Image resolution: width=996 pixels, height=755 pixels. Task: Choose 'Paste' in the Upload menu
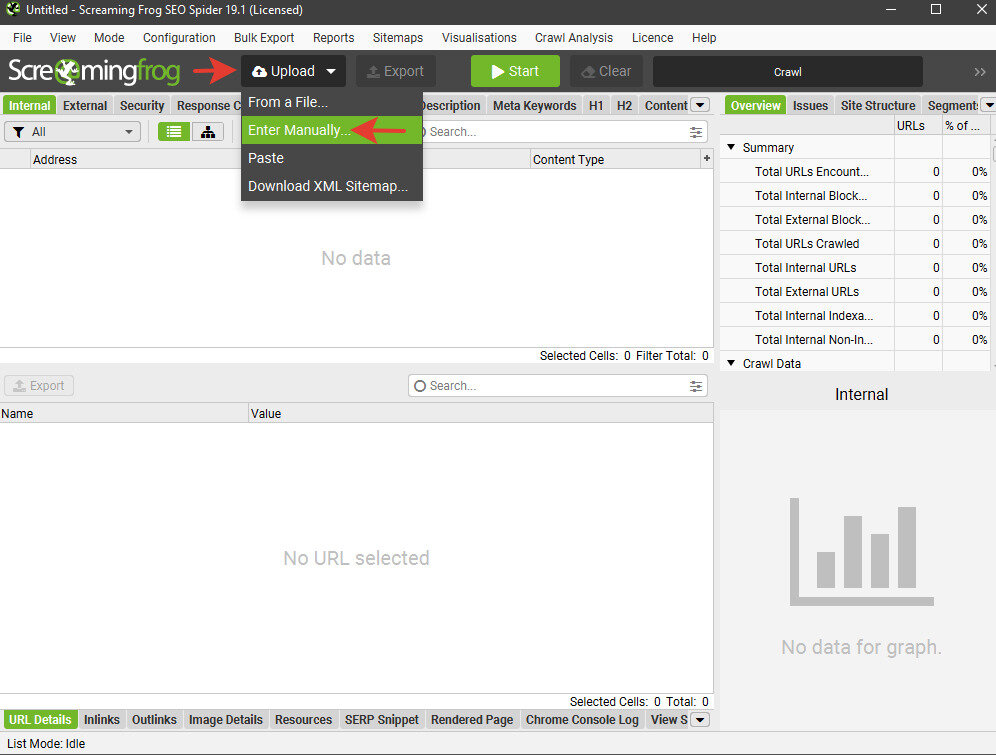(x=332, y=158)
